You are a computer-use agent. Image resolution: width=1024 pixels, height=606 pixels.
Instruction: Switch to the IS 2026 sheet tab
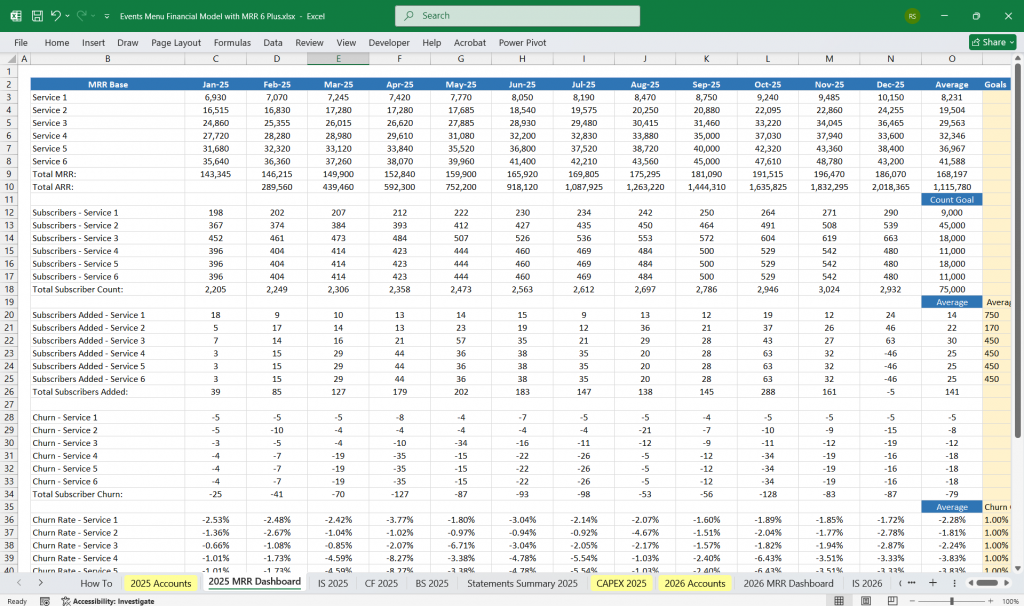click(866, 583)
